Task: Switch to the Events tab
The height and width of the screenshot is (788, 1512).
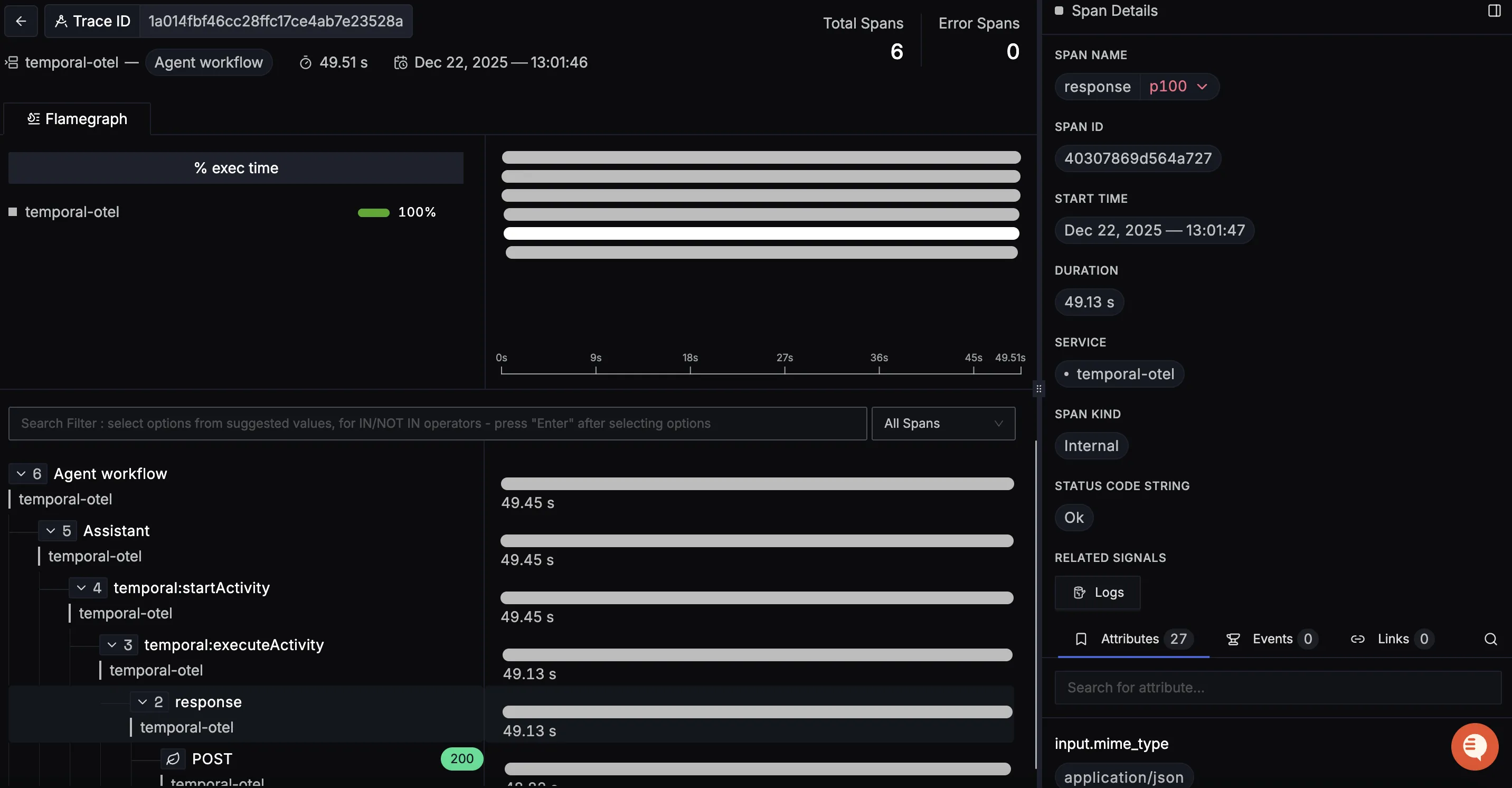Action: coord(1271,640)
